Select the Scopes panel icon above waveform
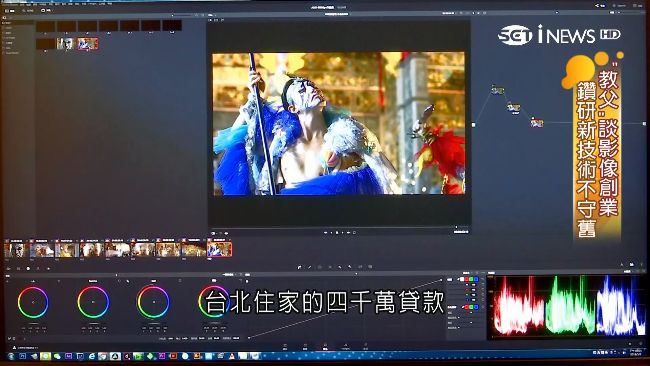 point(632,264)
